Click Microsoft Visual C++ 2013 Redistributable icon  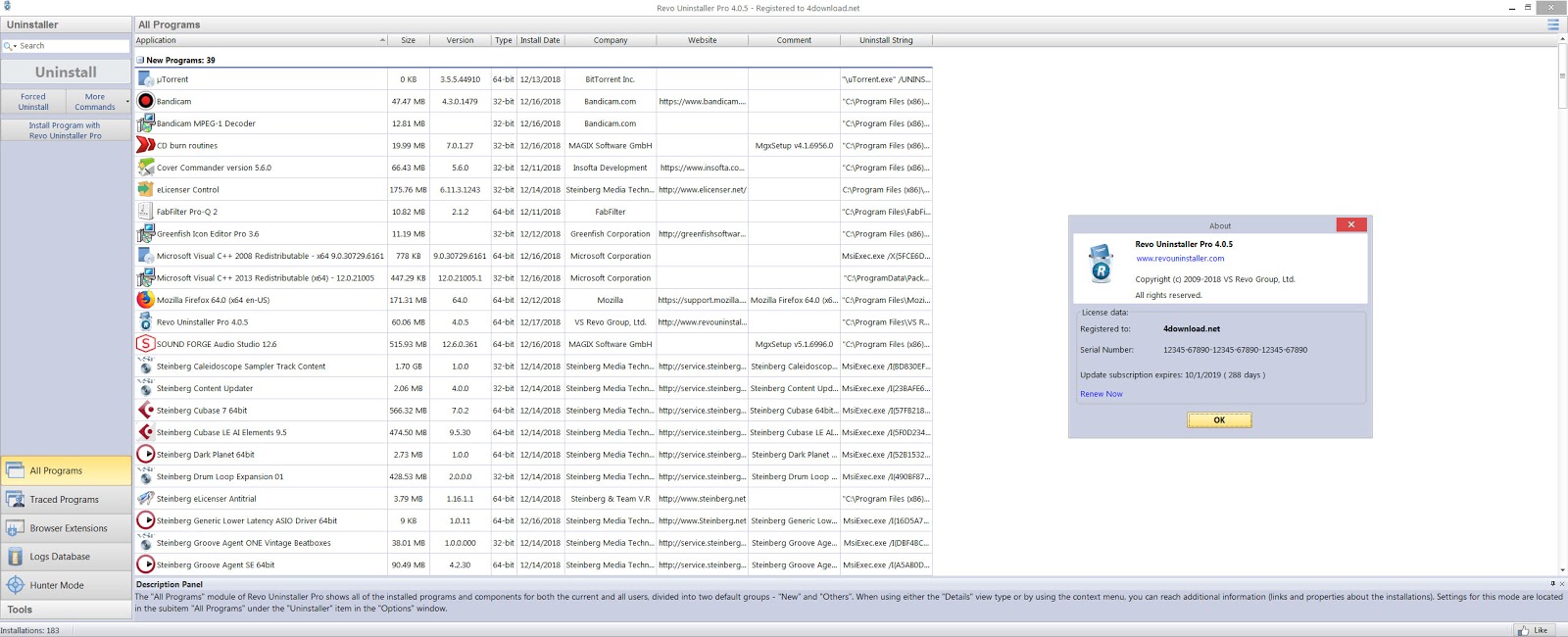[145, 277]
